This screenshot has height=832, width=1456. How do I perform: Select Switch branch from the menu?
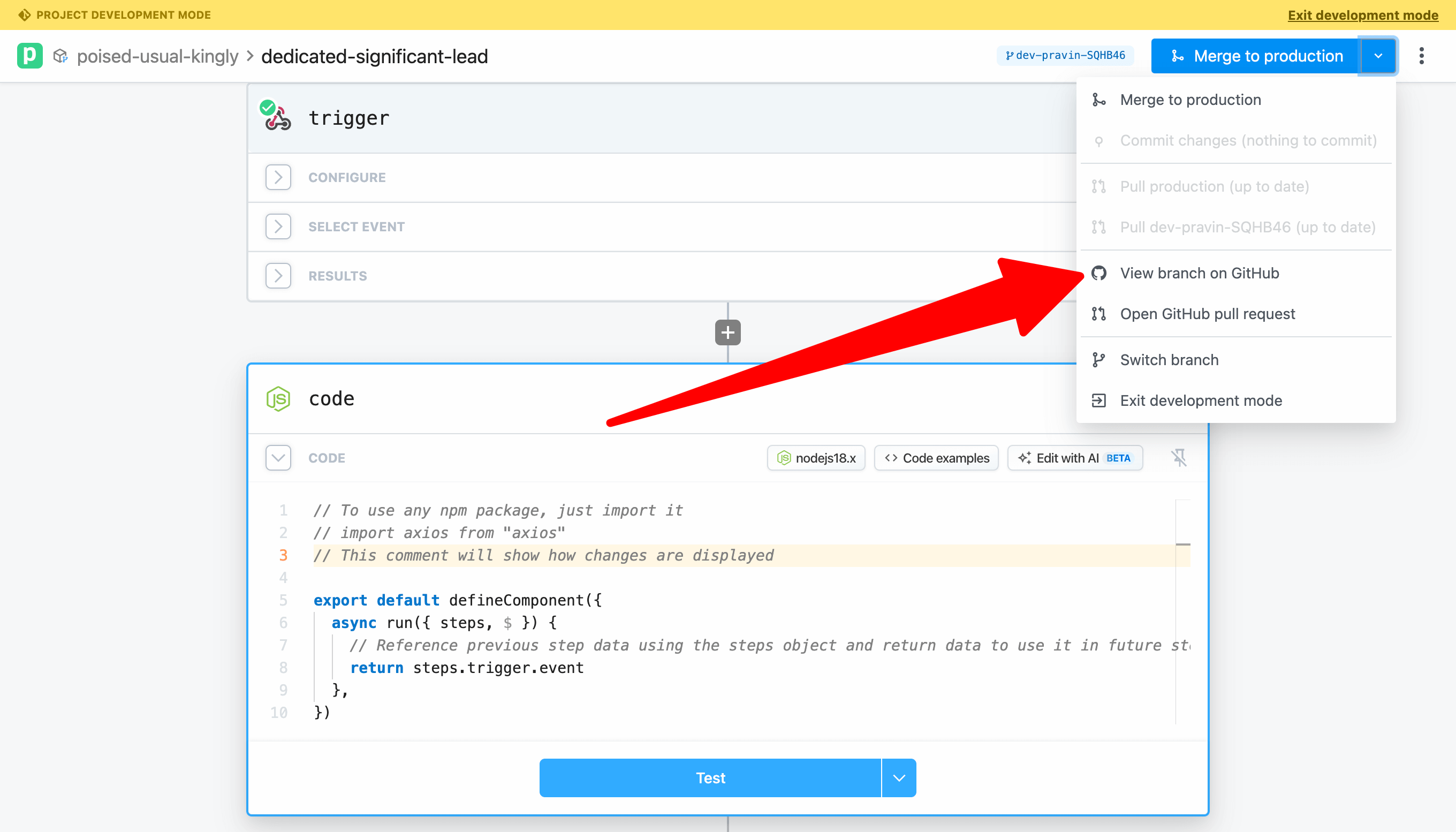tap(1169, 359)
